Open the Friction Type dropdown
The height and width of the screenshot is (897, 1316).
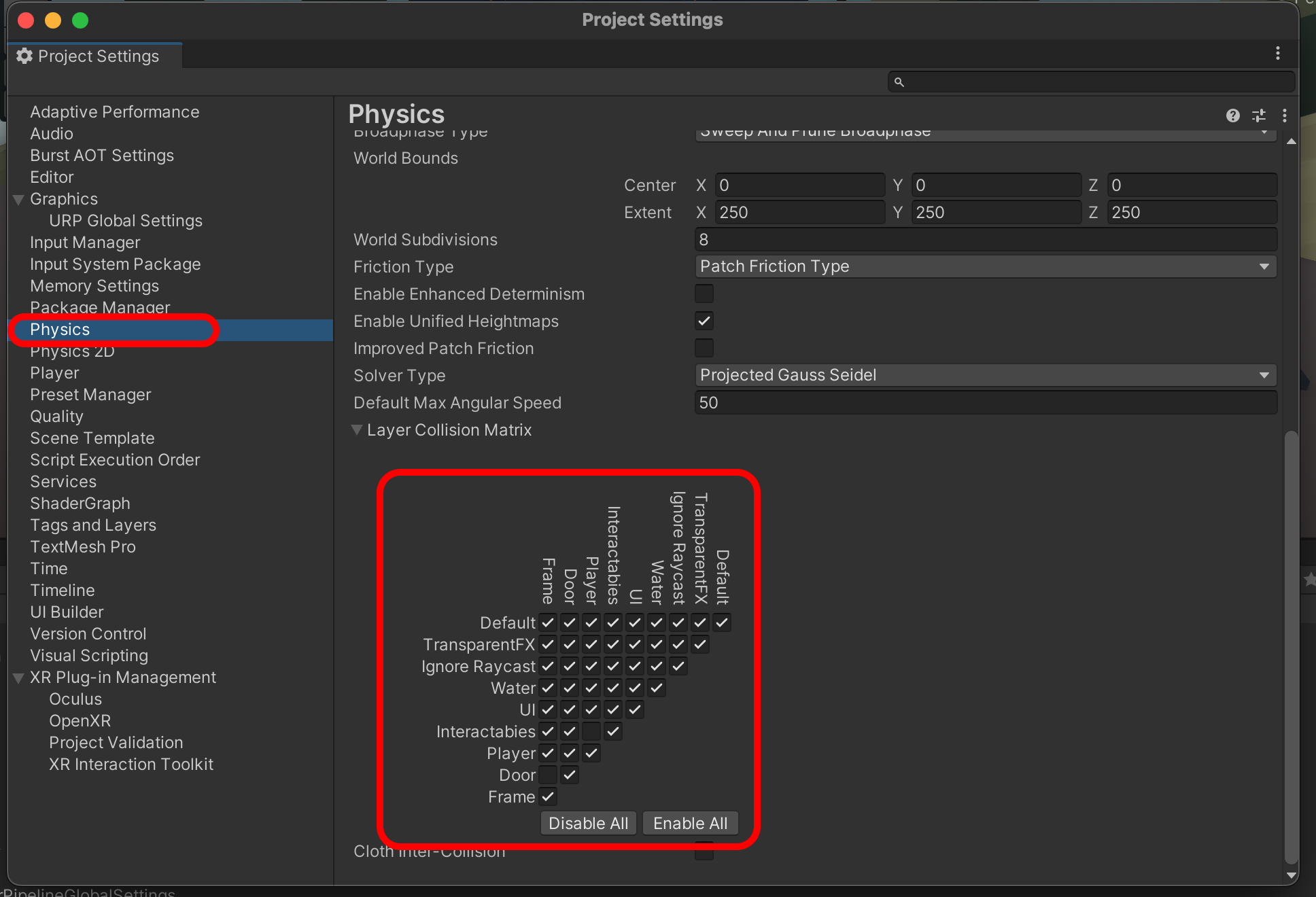point(985,266)
